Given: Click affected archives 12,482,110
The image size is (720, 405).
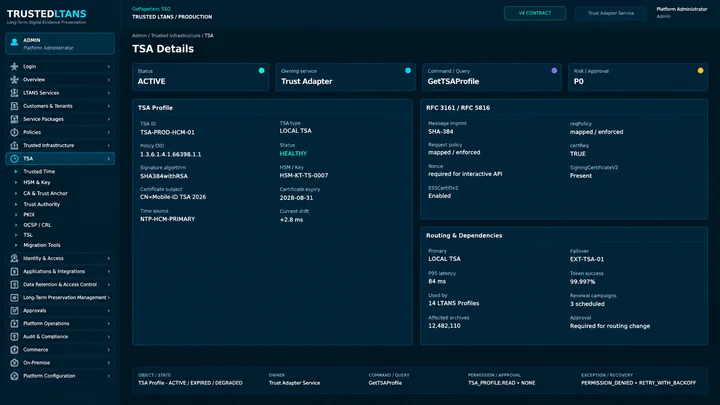Looking at the screenshot, I should point(444,326).
